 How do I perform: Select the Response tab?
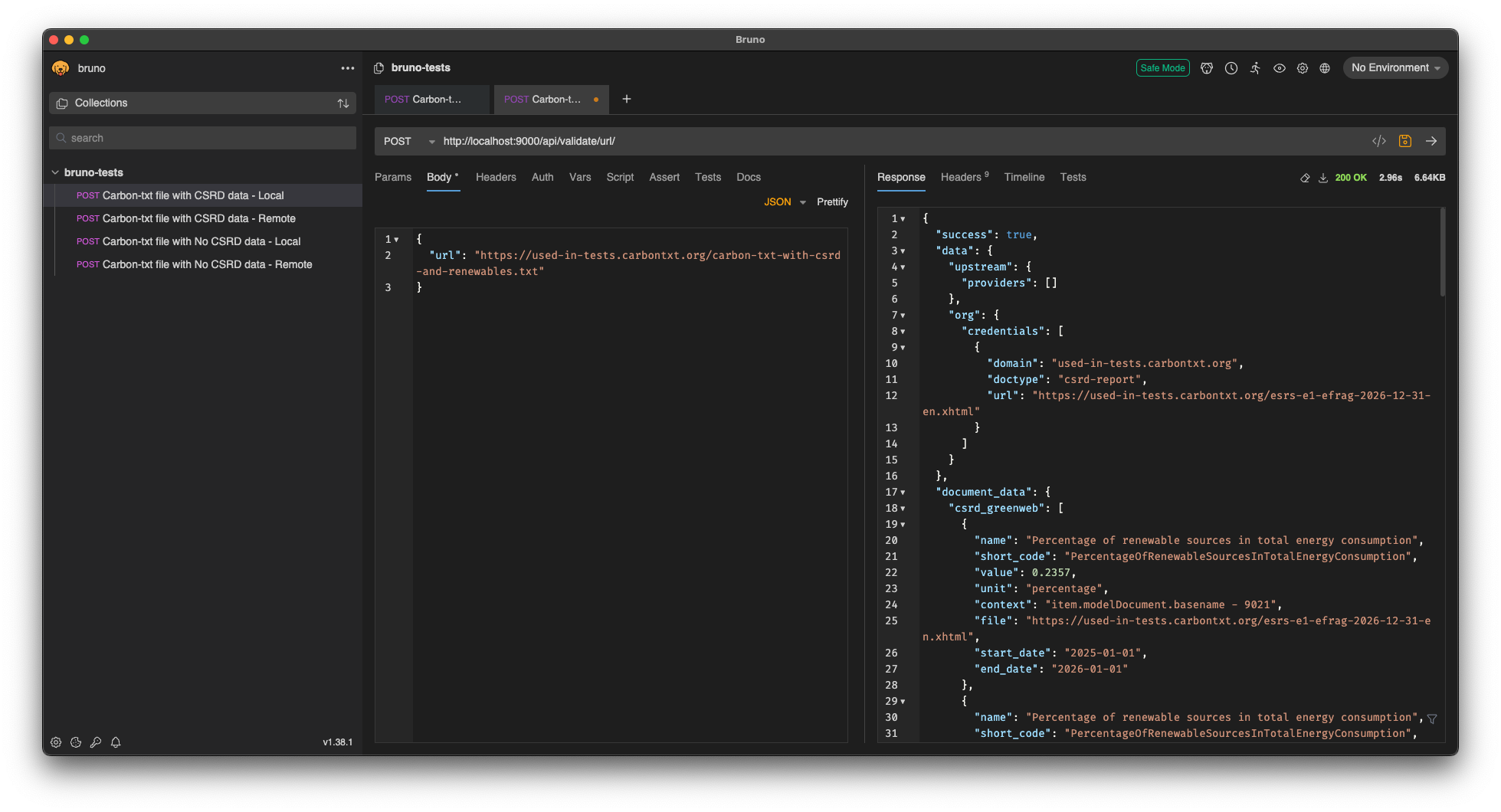click(901, 178)
